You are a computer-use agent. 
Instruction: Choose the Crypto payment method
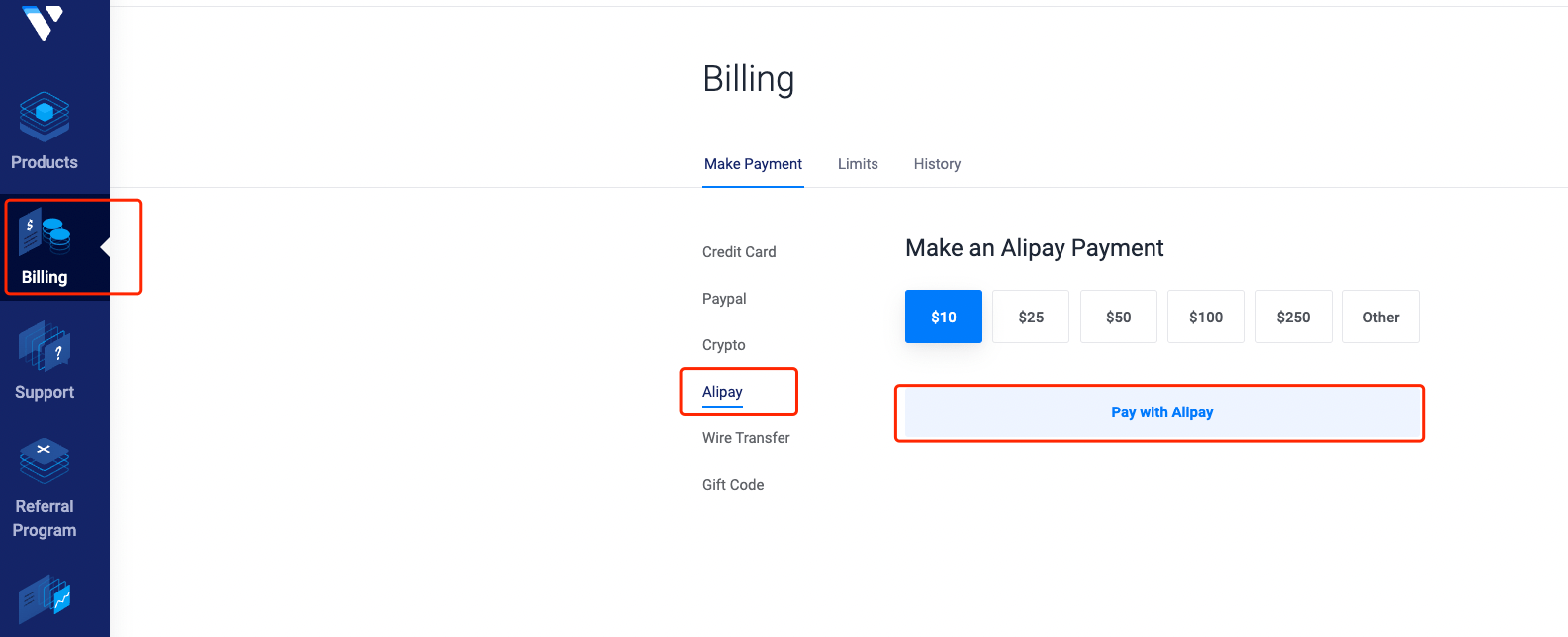(x=724, y=345)
